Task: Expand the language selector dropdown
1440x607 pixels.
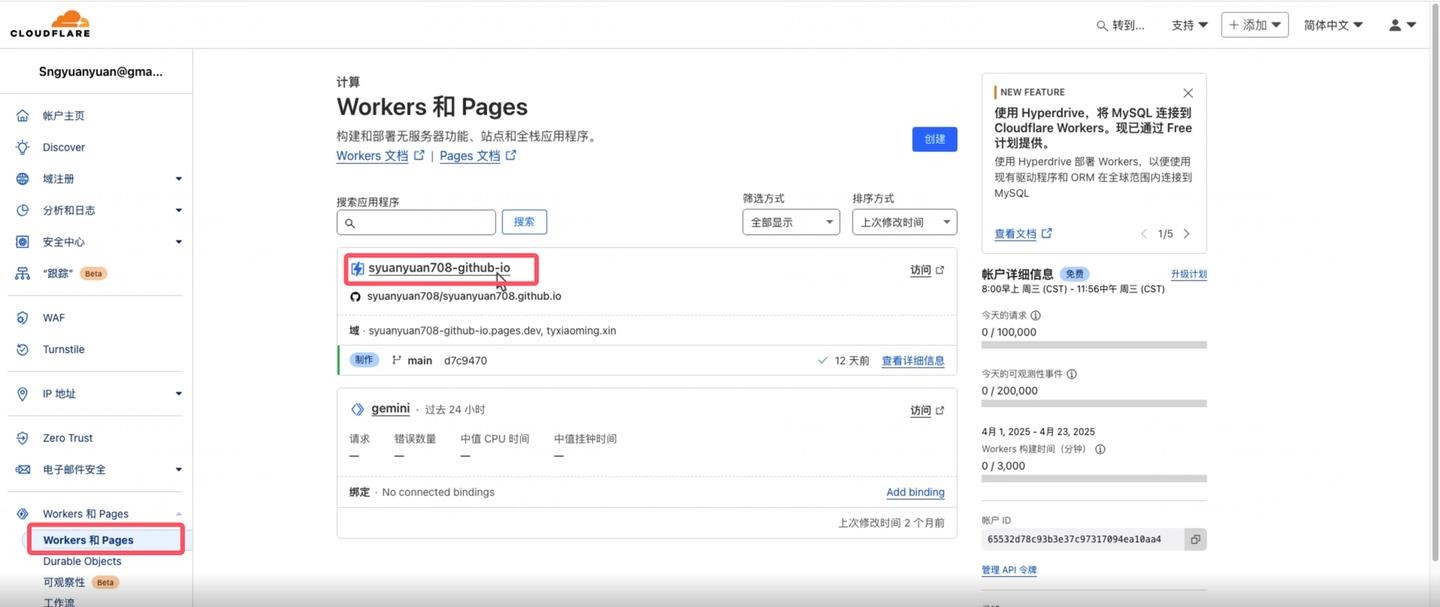Action: 1333,25
